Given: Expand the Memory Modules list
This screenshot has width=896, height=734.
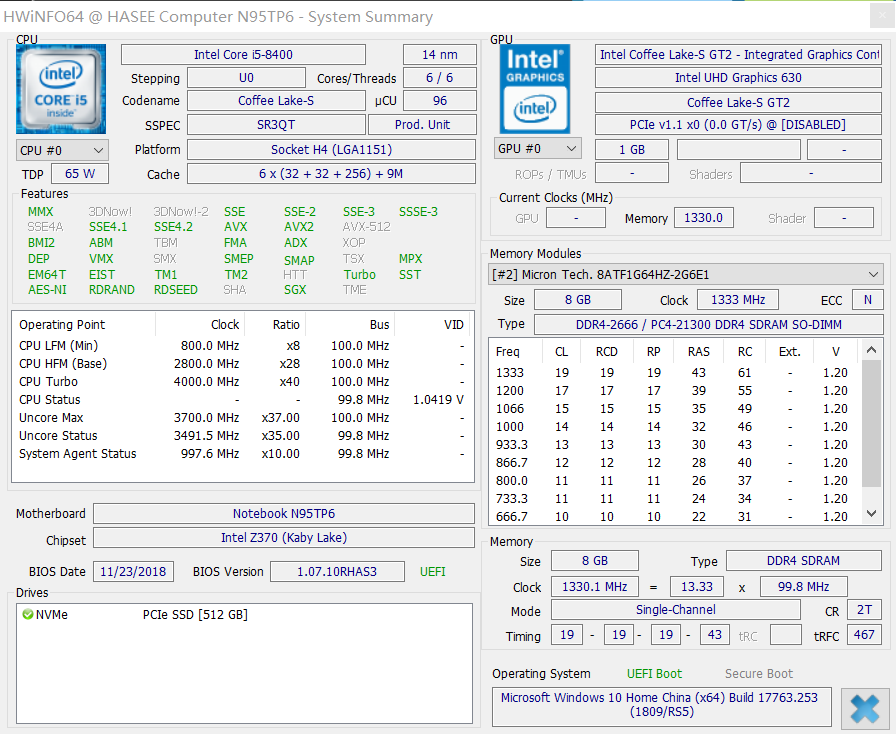Looking at the screenshot, I should [873, 273].
